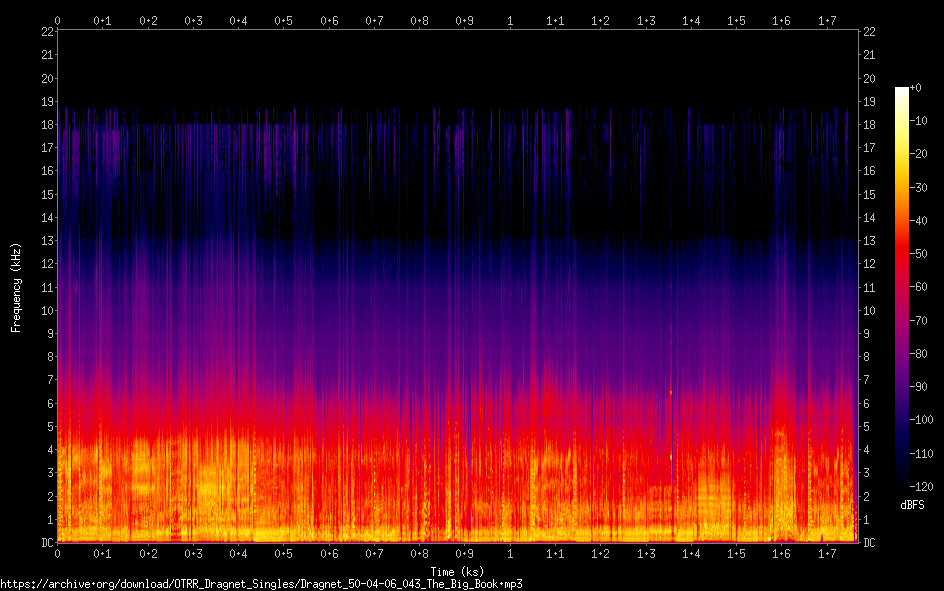This screenshot has height=591, width=944.
Task: Click the Frequency (kHz) axis label
Action: coord(16,287)
